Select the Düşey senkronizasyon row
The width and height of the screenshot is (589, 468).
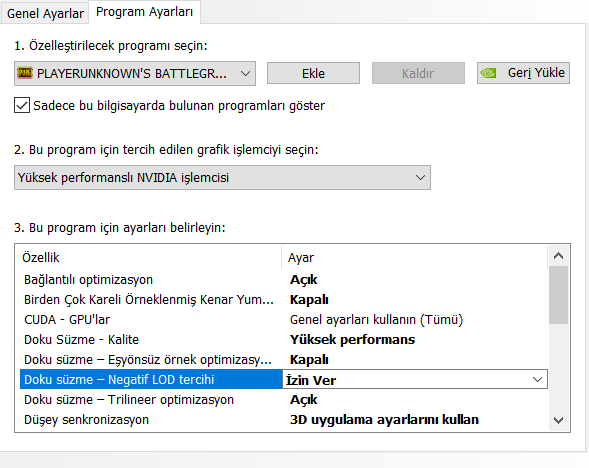[x=284, y=420]
